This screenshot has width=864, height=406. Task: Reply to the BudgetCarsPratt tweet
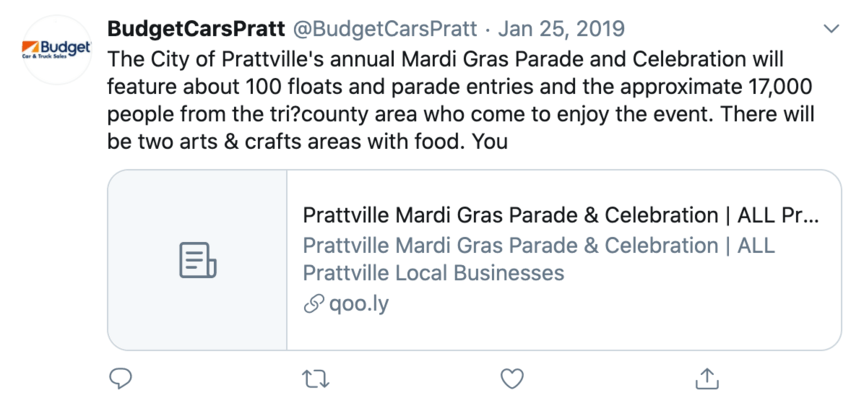[120, 378]
